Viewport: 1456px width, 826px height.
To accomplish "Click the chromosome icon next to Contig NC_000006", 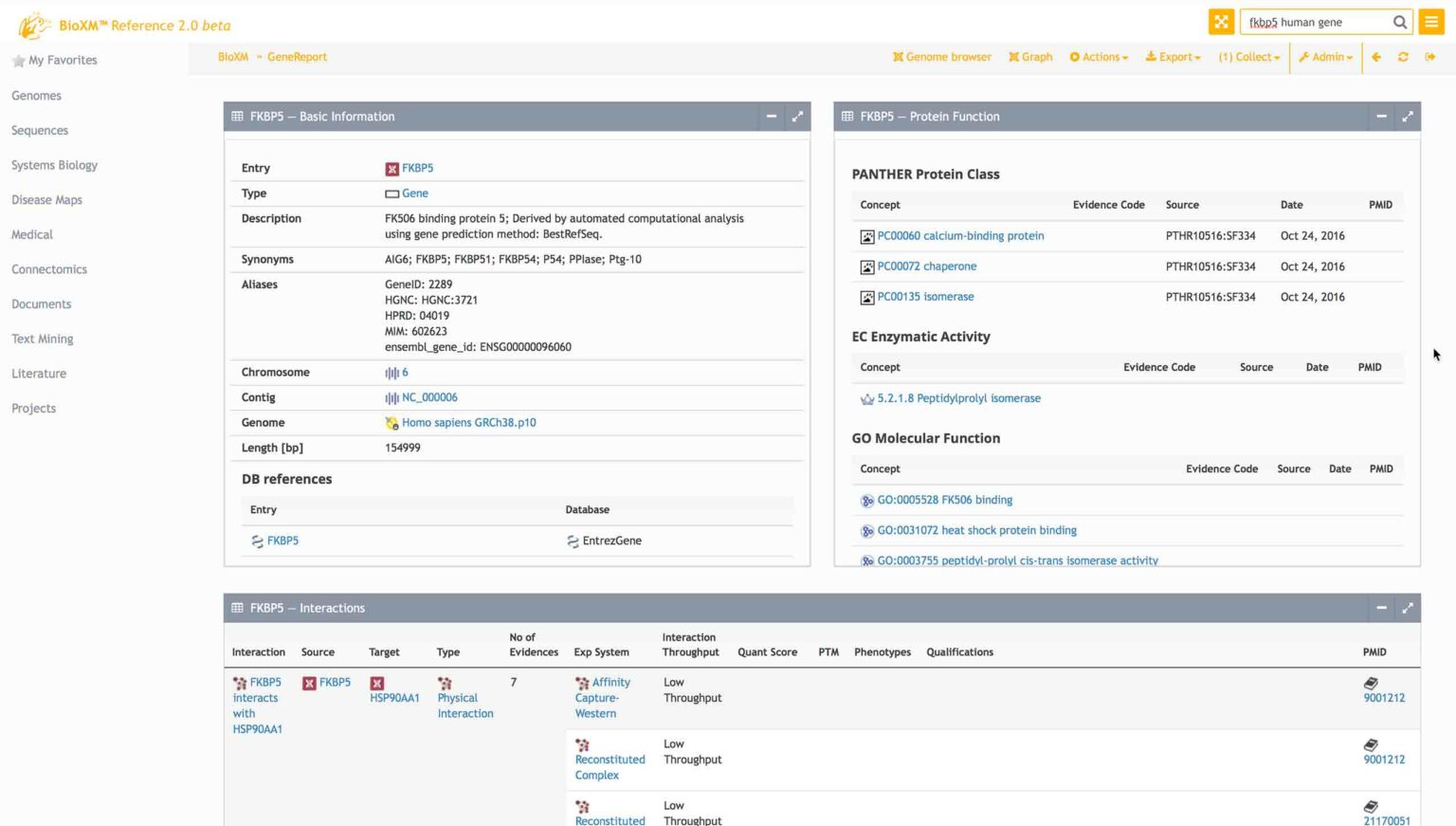I will (x=393, y=396).
